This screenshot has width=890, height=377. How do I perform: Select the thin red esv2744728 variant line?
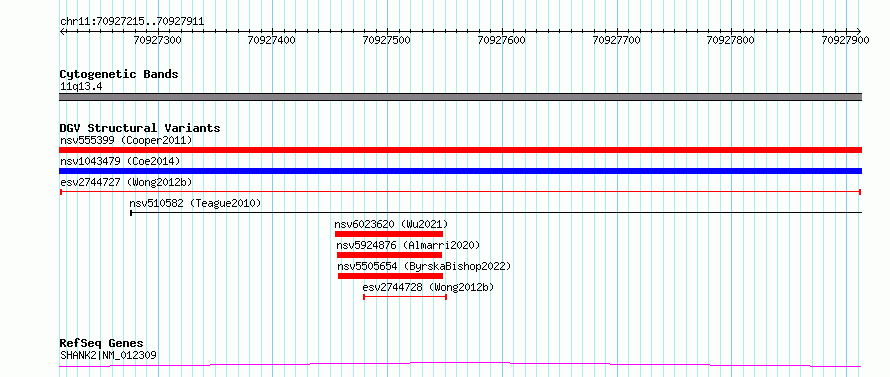click(405, 297)
